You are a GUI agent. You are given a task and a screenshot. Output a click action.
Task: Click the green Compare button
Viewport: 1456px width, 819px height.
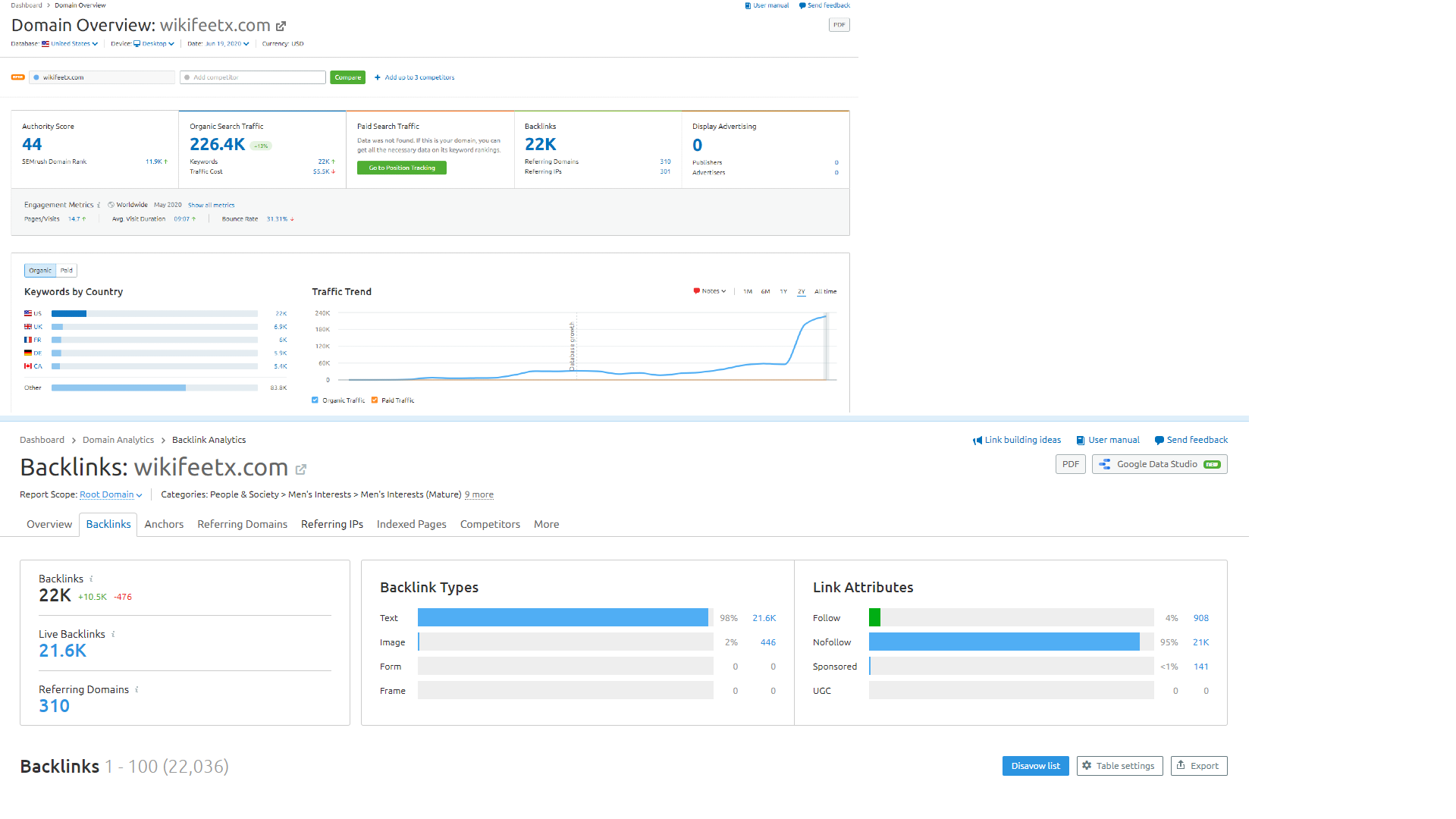(x=348, y=77)
